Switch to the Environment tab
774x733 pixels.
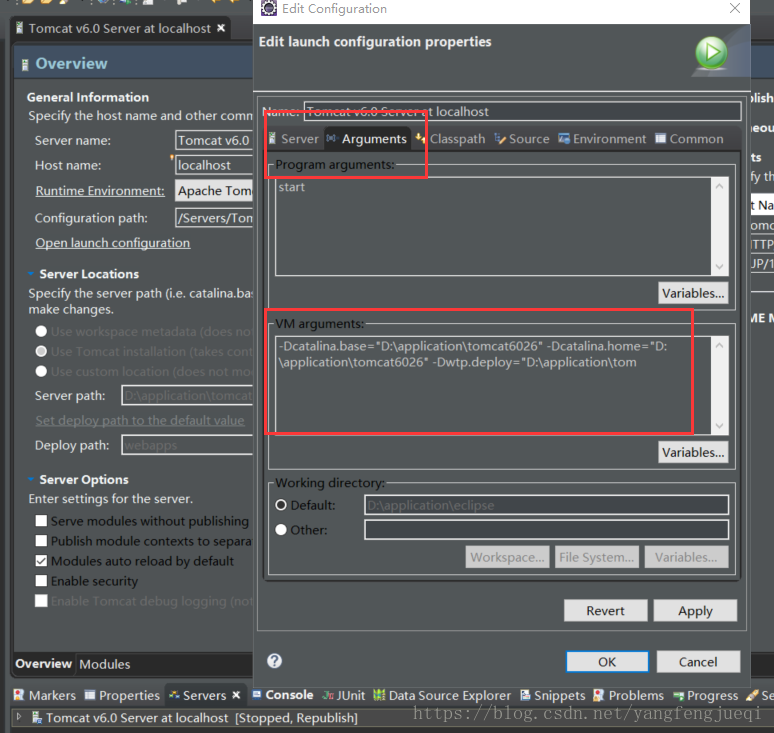(602, 139)
